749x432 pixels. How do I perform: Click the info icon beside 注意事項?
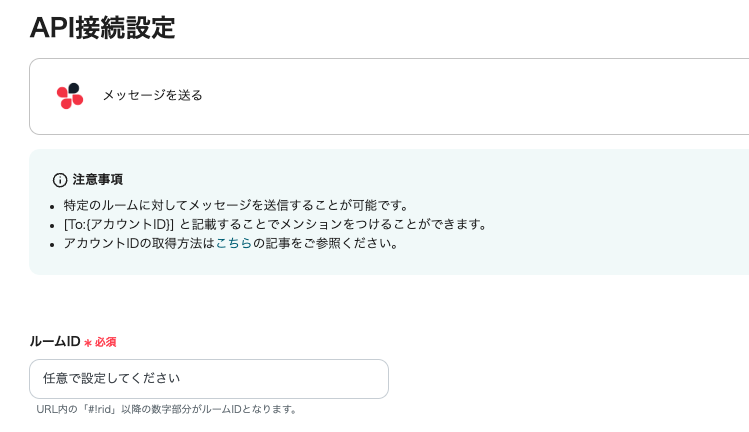point(60,180)
